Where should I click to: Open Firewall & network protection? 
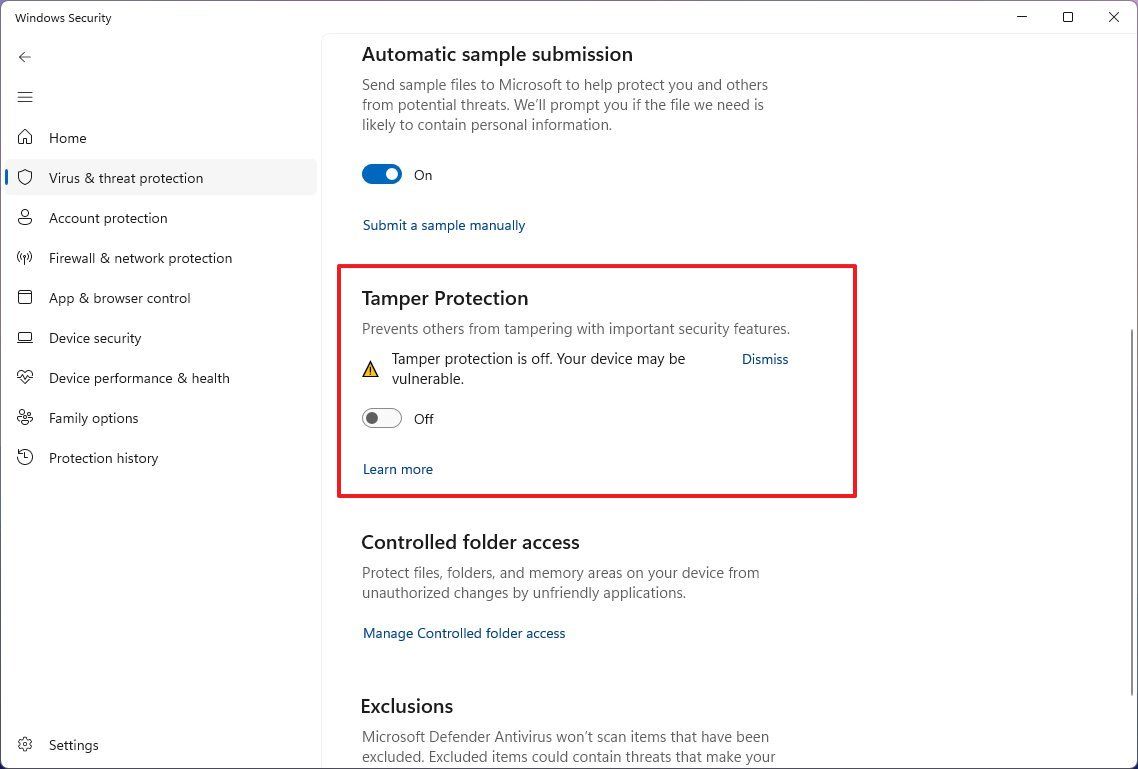(x=140, y=258)
